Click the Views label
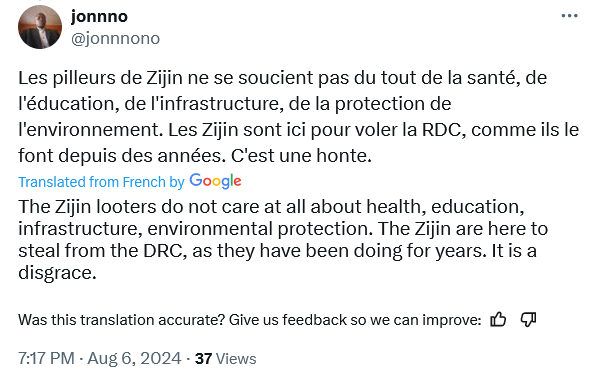 [236, 359]
